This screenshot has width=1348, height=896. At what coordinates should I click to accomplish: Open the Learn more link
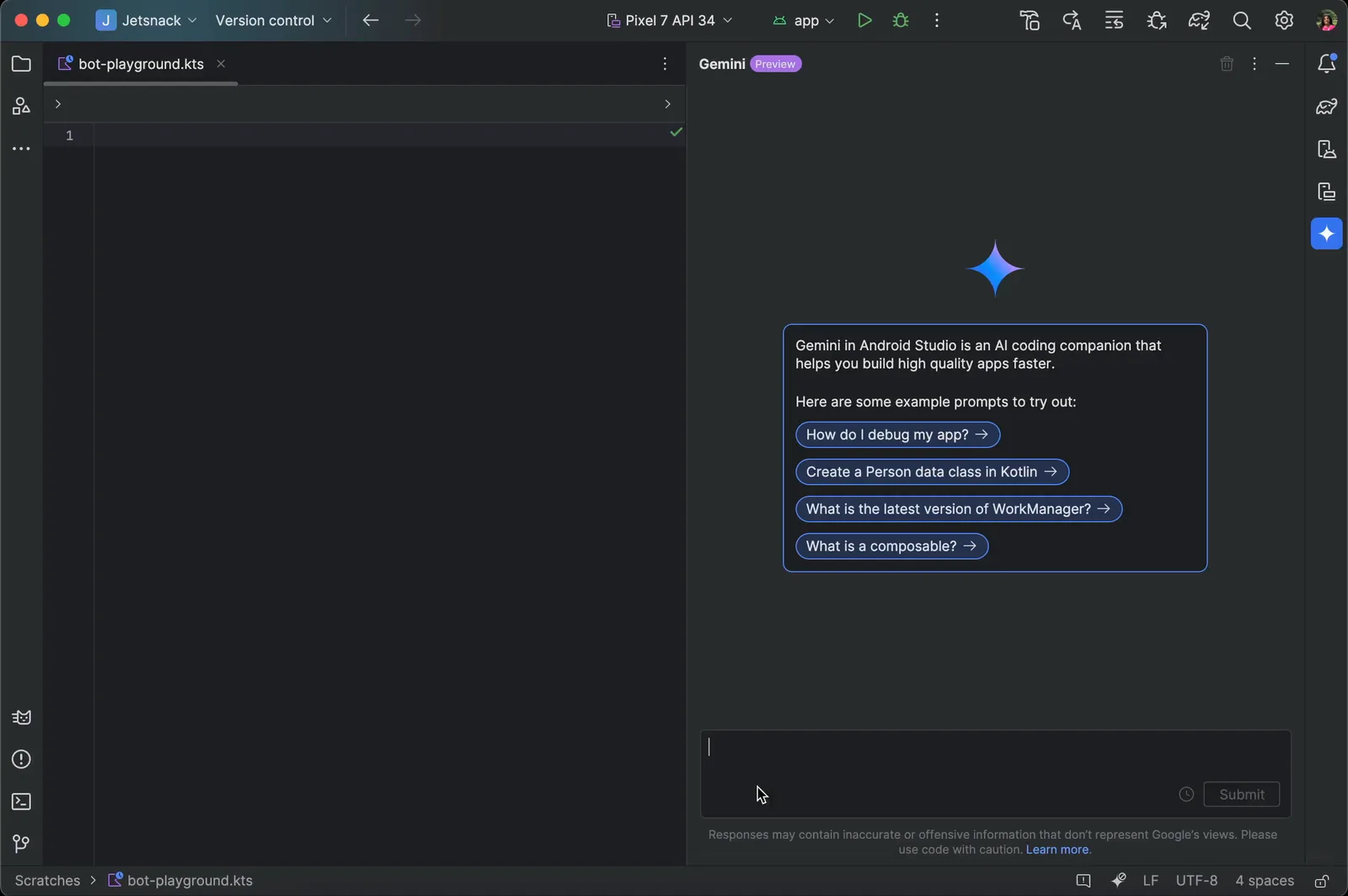[x=1057, y=850]
